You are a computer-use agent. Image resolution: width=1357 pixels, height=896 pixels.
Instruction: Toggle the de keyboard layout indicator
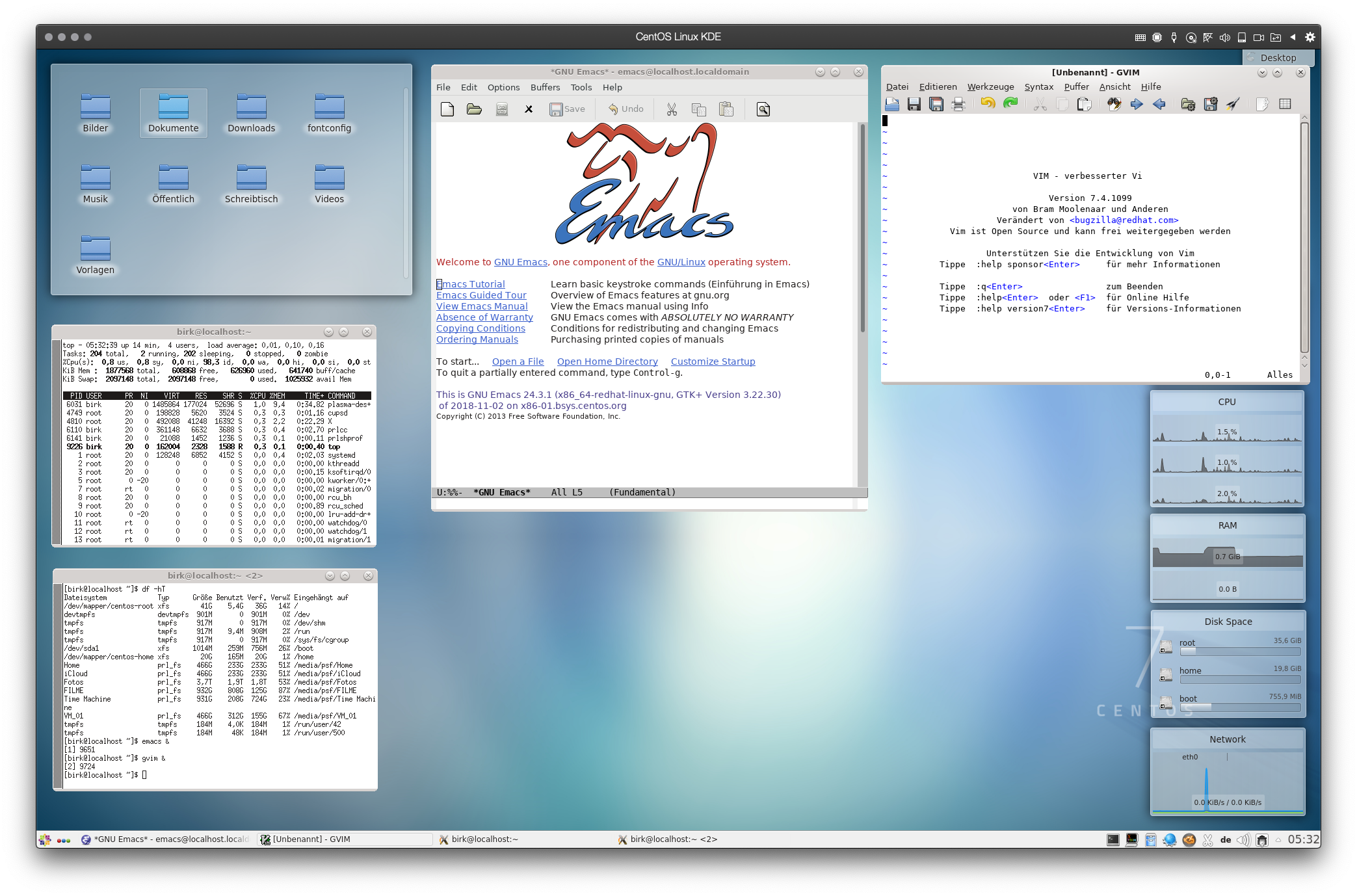tap(1226, 839)
